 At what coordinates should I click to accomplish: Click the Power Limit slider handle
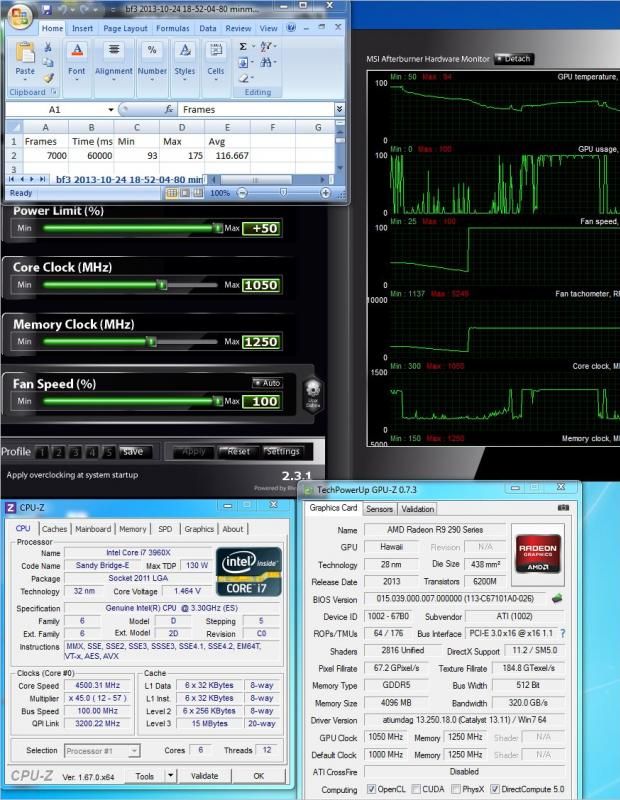coord(218,228)
